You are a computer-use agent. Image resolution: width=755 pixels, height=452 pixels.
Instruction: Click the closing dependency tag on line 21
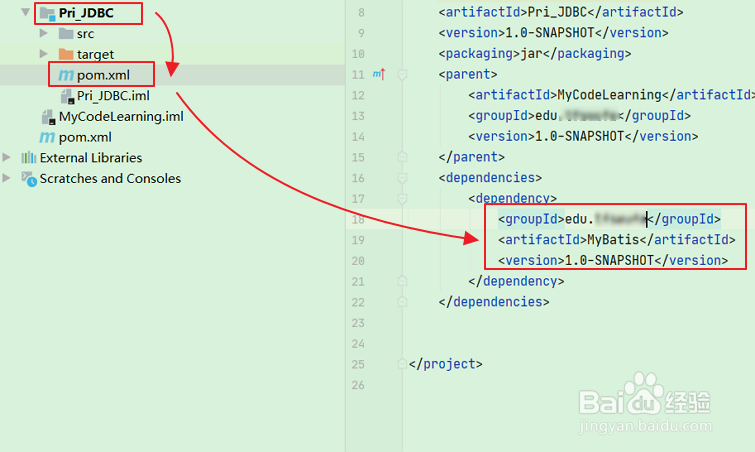coord(516,281)
